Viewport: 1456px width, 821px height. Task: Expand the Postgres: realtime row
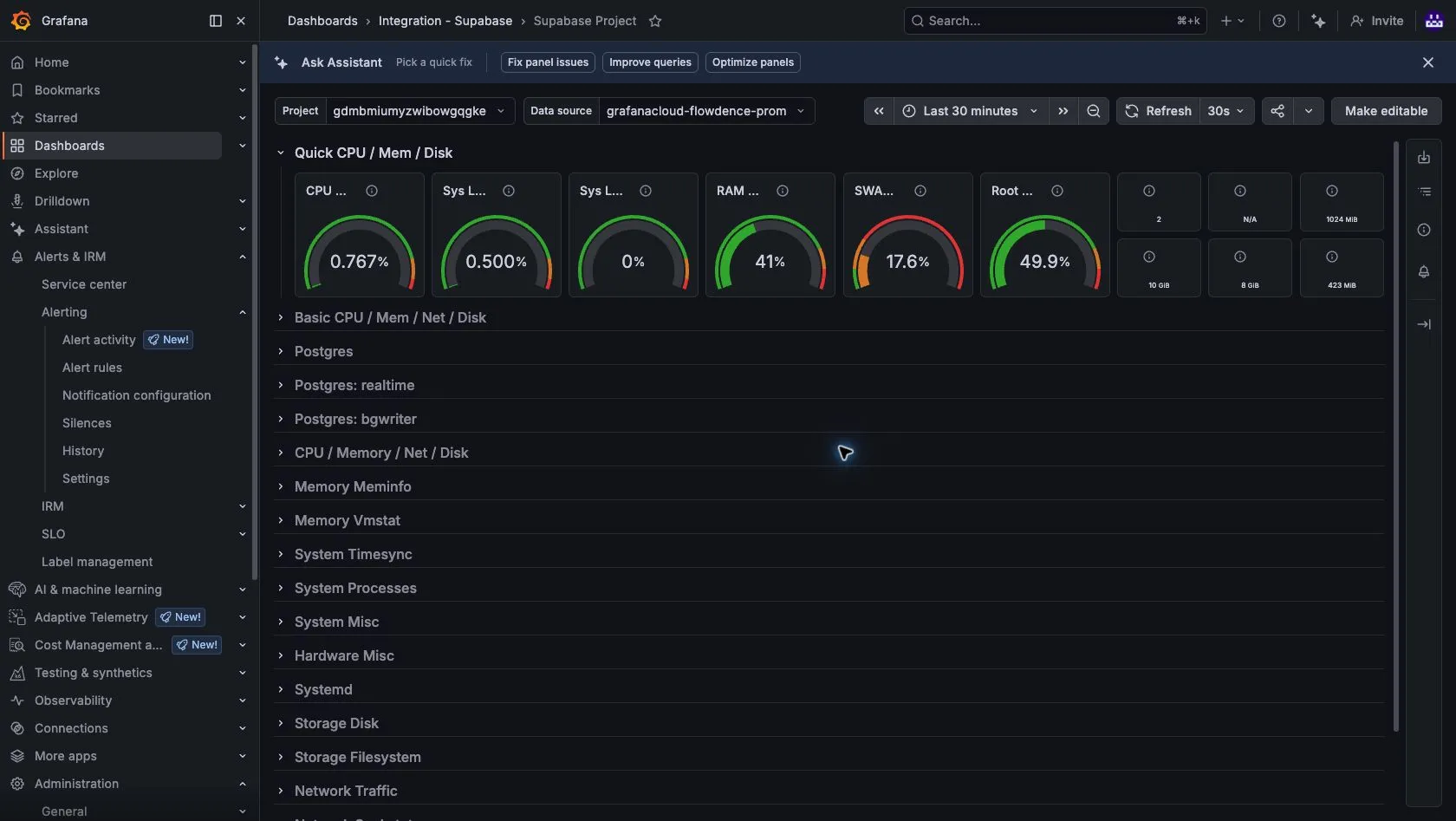281,385
